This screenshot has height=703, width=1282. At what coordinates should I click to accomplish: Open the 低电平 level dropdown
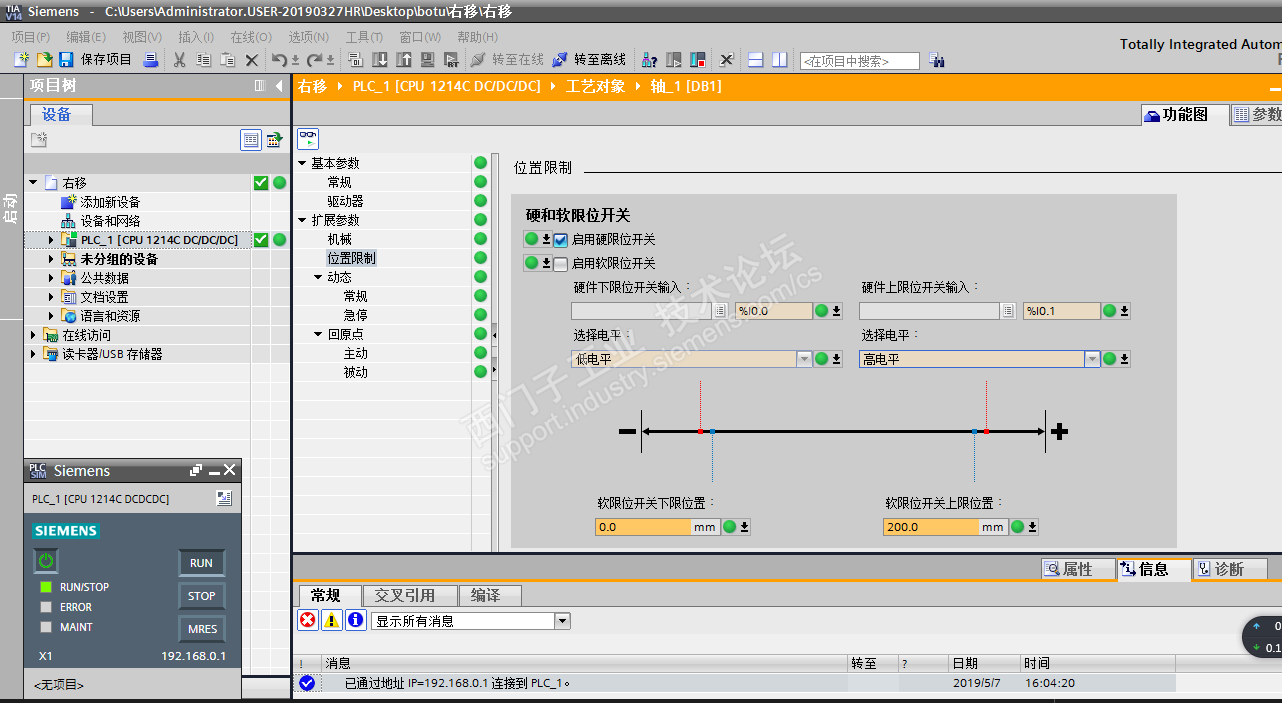(804, 359)
